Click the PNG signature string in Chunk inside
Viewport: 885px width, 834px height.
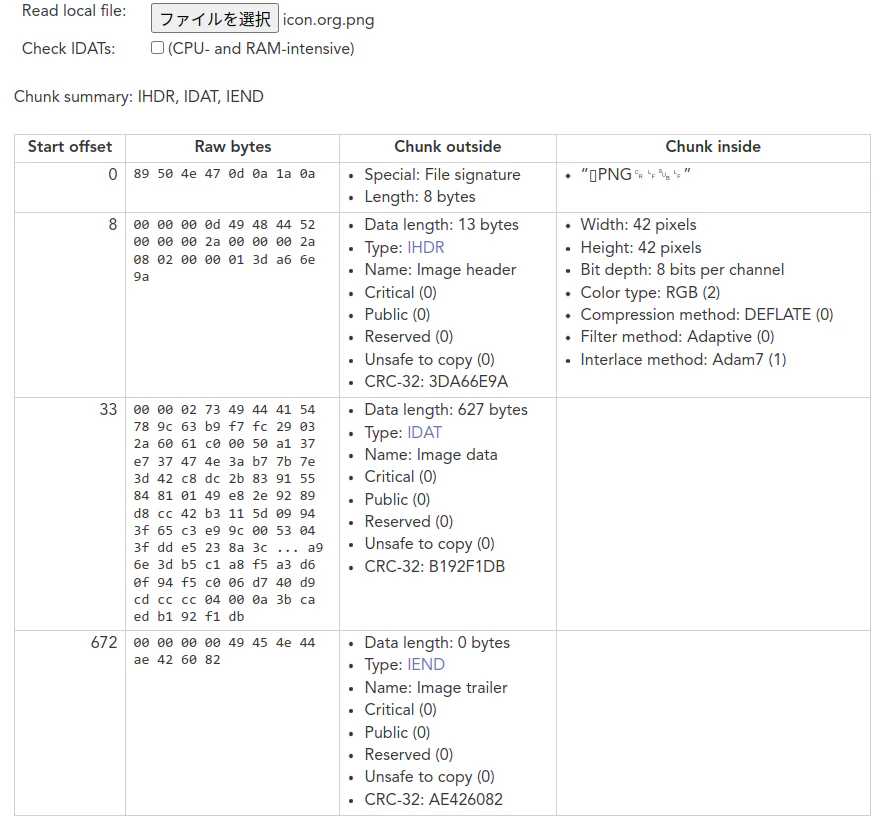[x=636, y=174]
